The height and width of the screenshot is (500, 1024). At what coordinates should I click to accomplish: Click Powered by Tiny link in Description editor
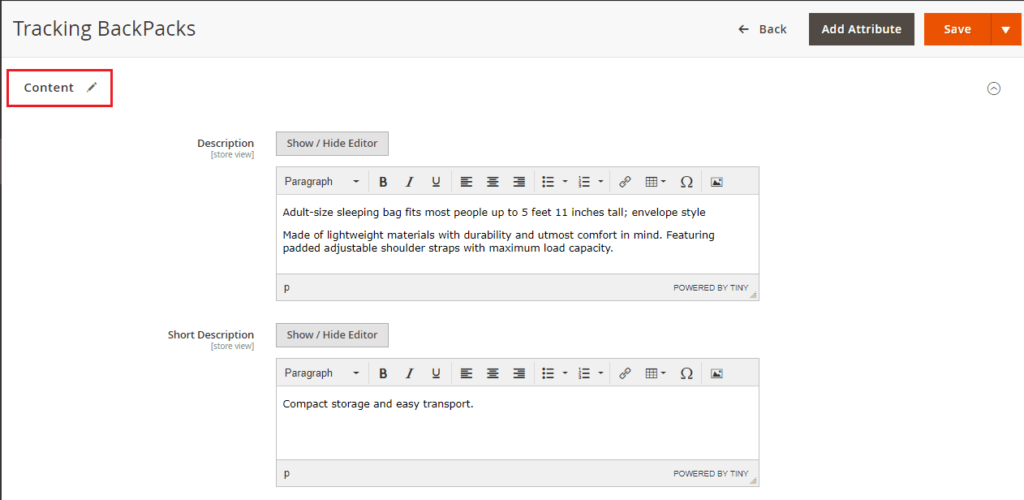(711, 287)
